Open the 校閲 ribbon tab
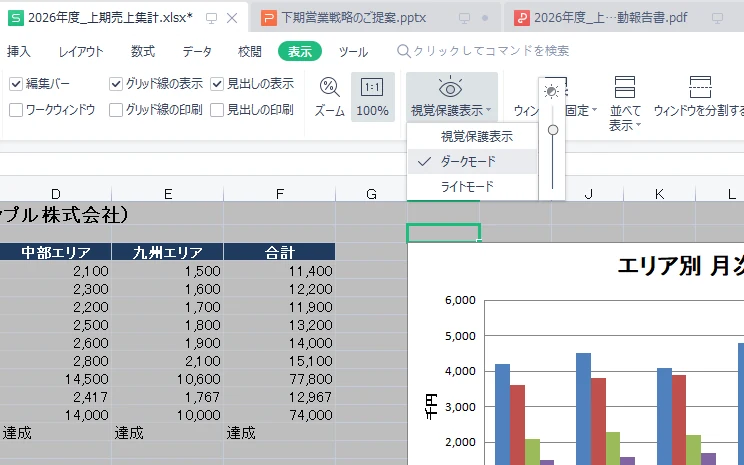The width and height of the screenshot is (744, 465). (x=250, y=51)
